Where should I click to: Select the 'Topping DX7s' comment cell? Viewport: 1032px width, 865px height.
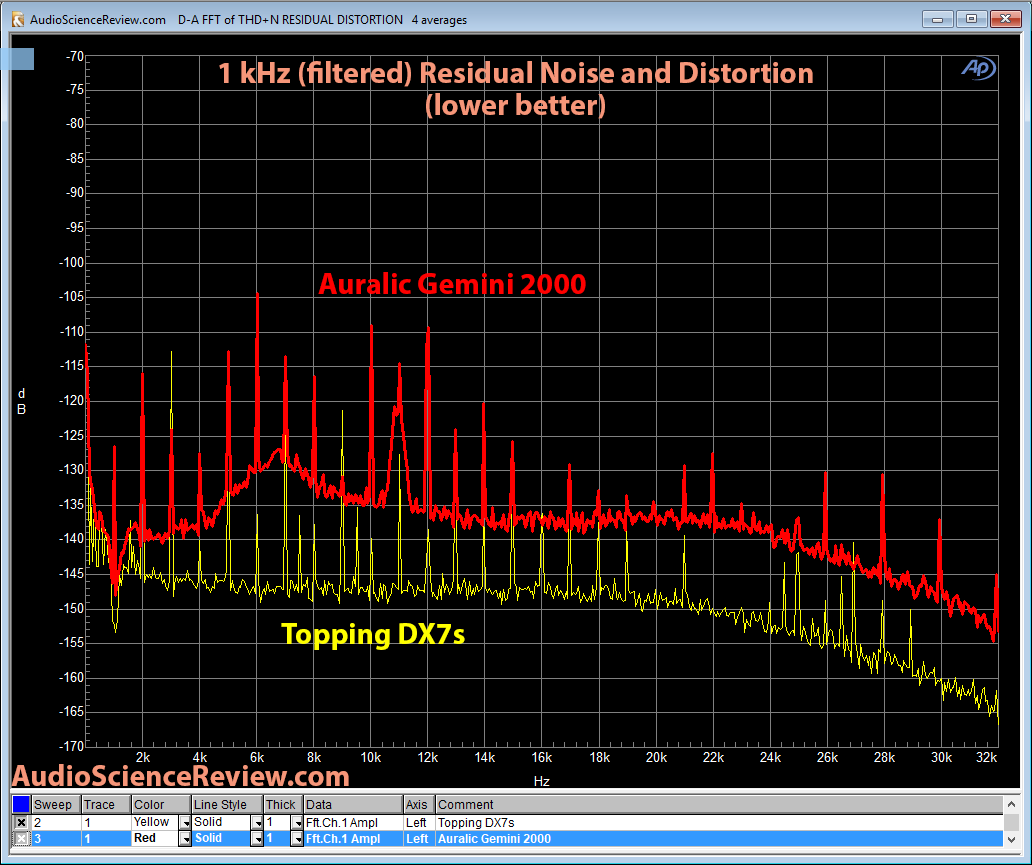pyautogui.click(x=719, y=823)
